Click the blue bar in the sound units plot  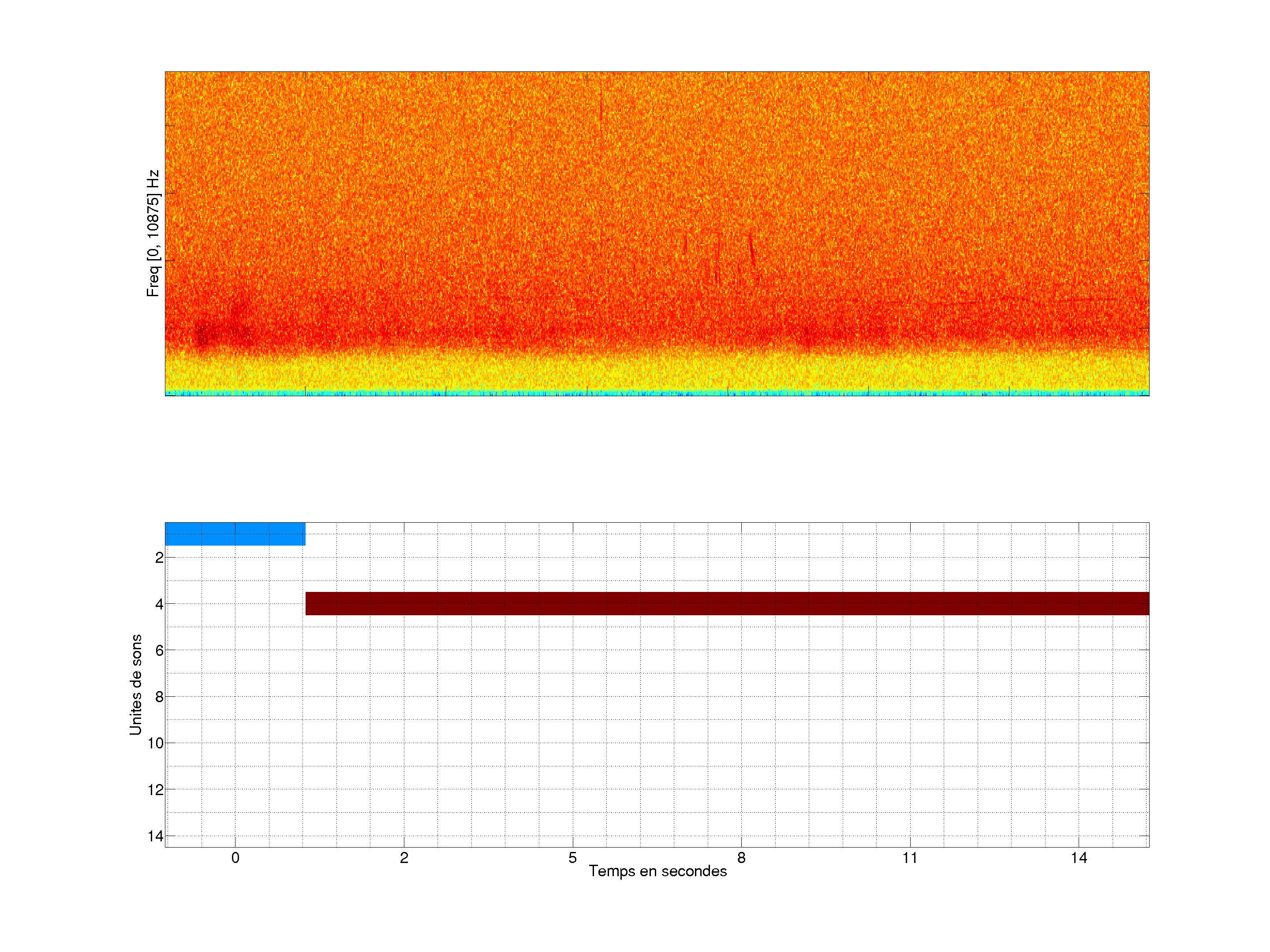click(x=235, y=534)
